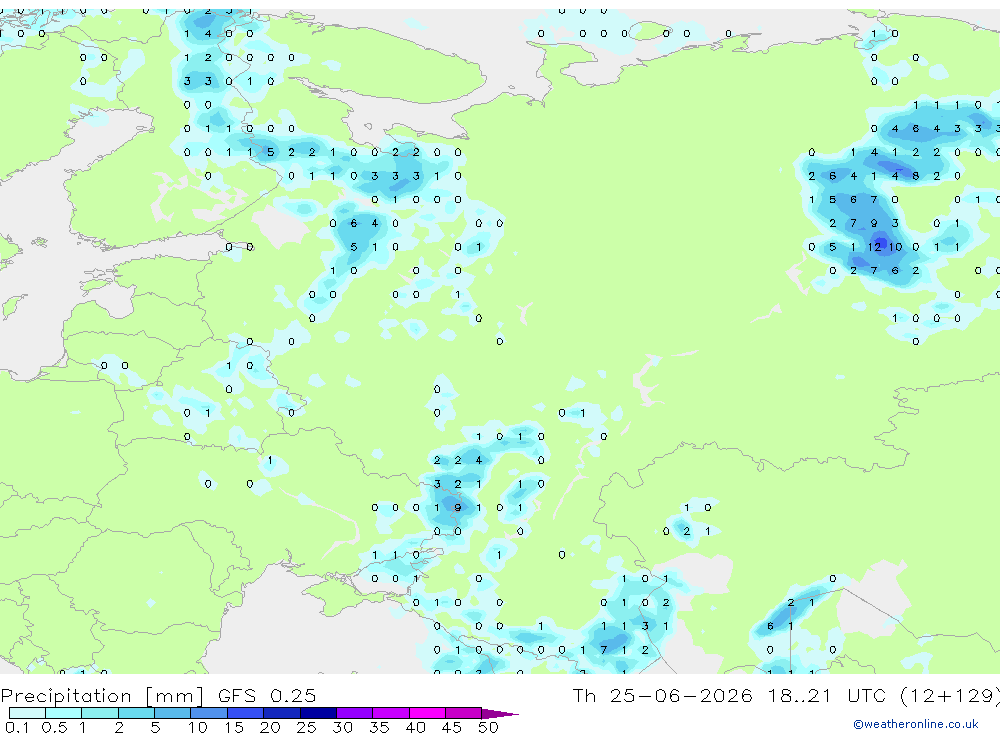Screen dimensions: 1000x733
Task: Click the '12' precipitation value on the map
Action: 874,247
